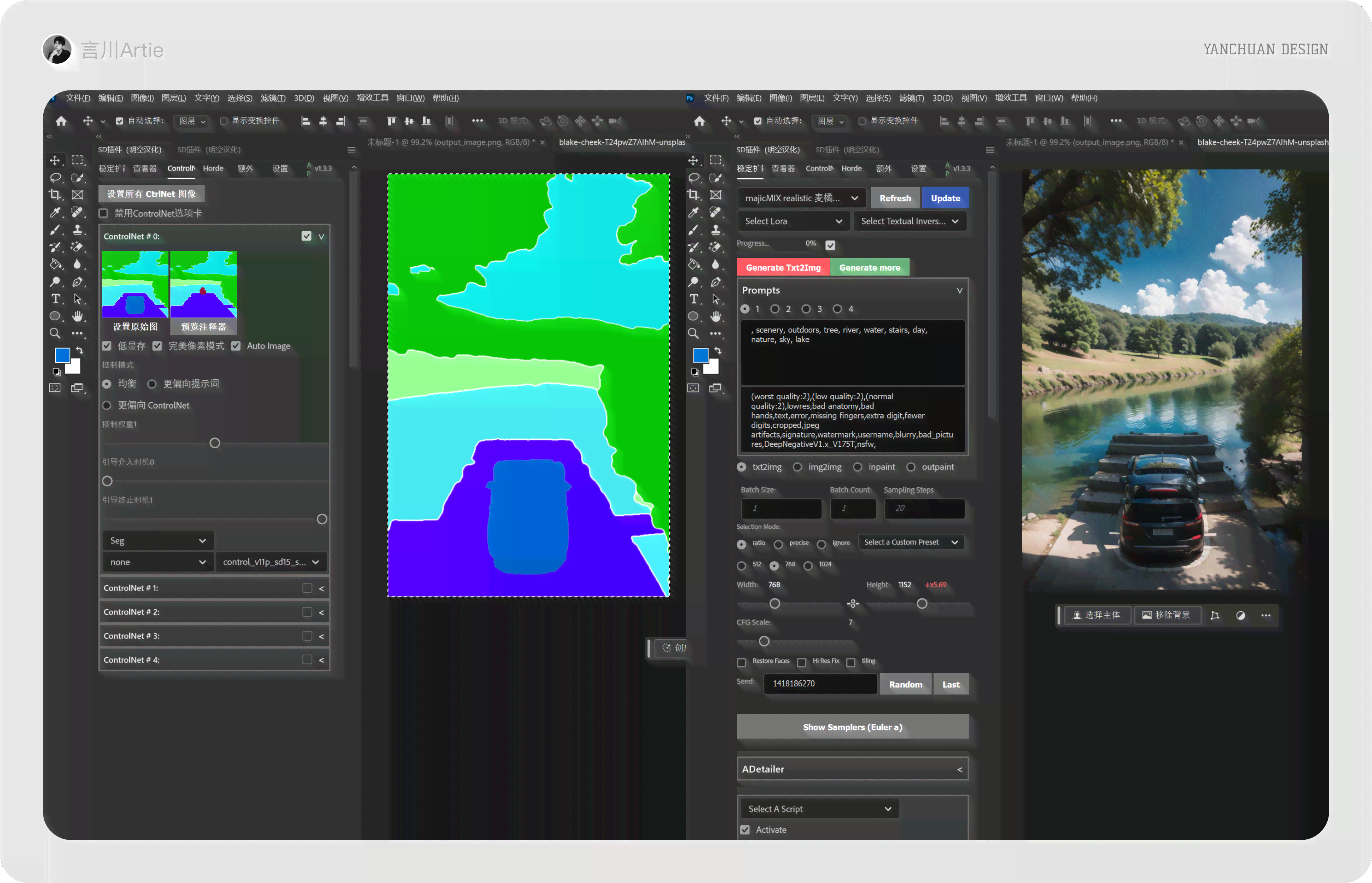Choose the Eyedropper tool in left window toolbar
1372x883 pixels.
click(x=55, y=212)
